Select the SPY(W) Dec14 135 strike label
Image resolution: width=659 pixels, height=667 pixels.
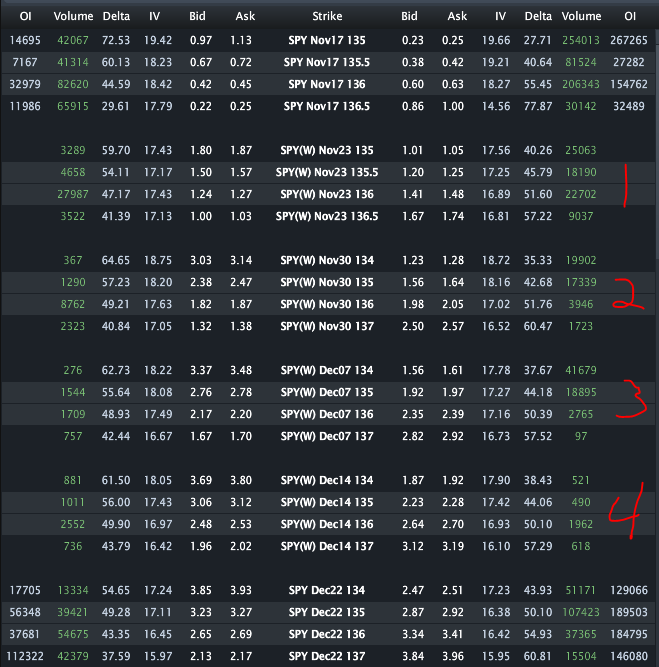pyautogui.click(x=327, y=502)
